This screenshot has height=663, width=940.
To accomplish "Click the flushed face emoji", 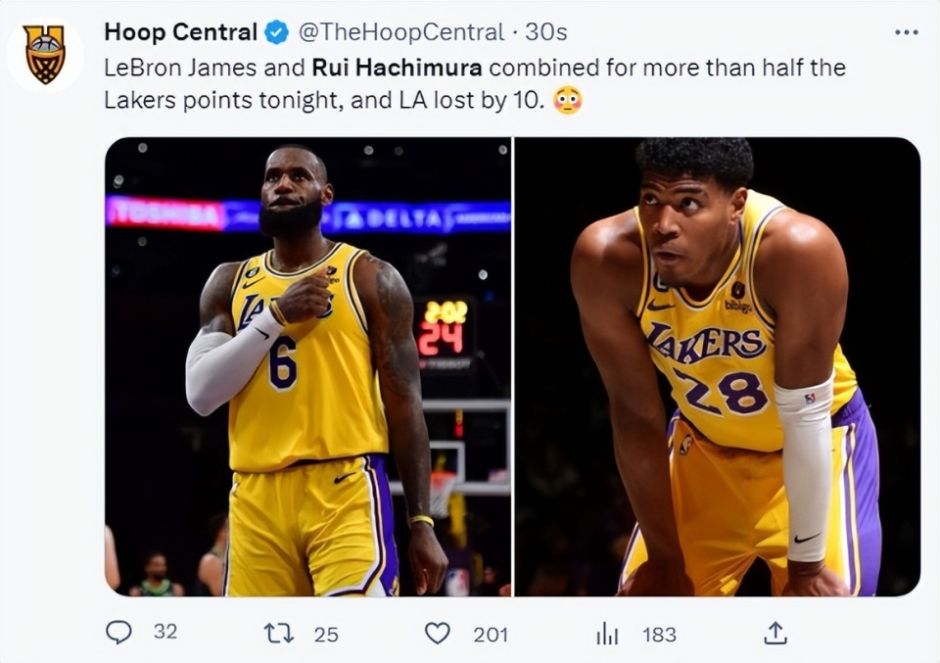I will pyautogui.click(x=567, y=101).
